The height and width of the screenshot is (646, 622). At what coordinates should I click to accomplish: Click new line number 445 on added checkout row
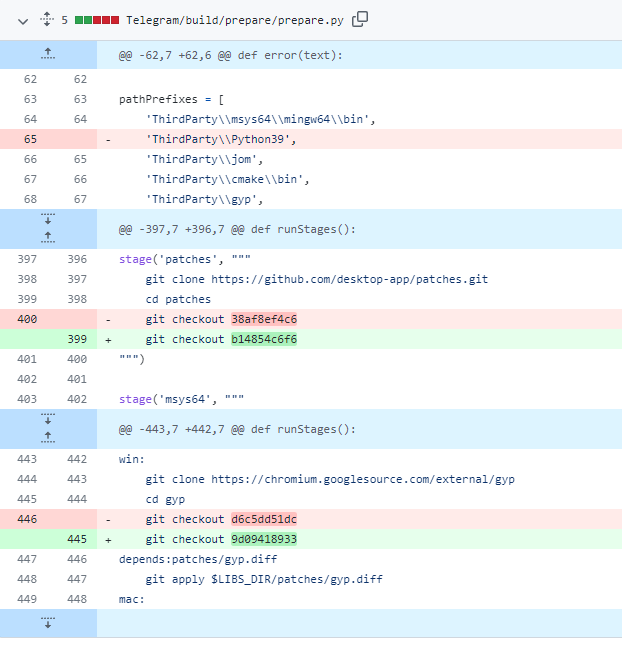[x=77, y=539]
